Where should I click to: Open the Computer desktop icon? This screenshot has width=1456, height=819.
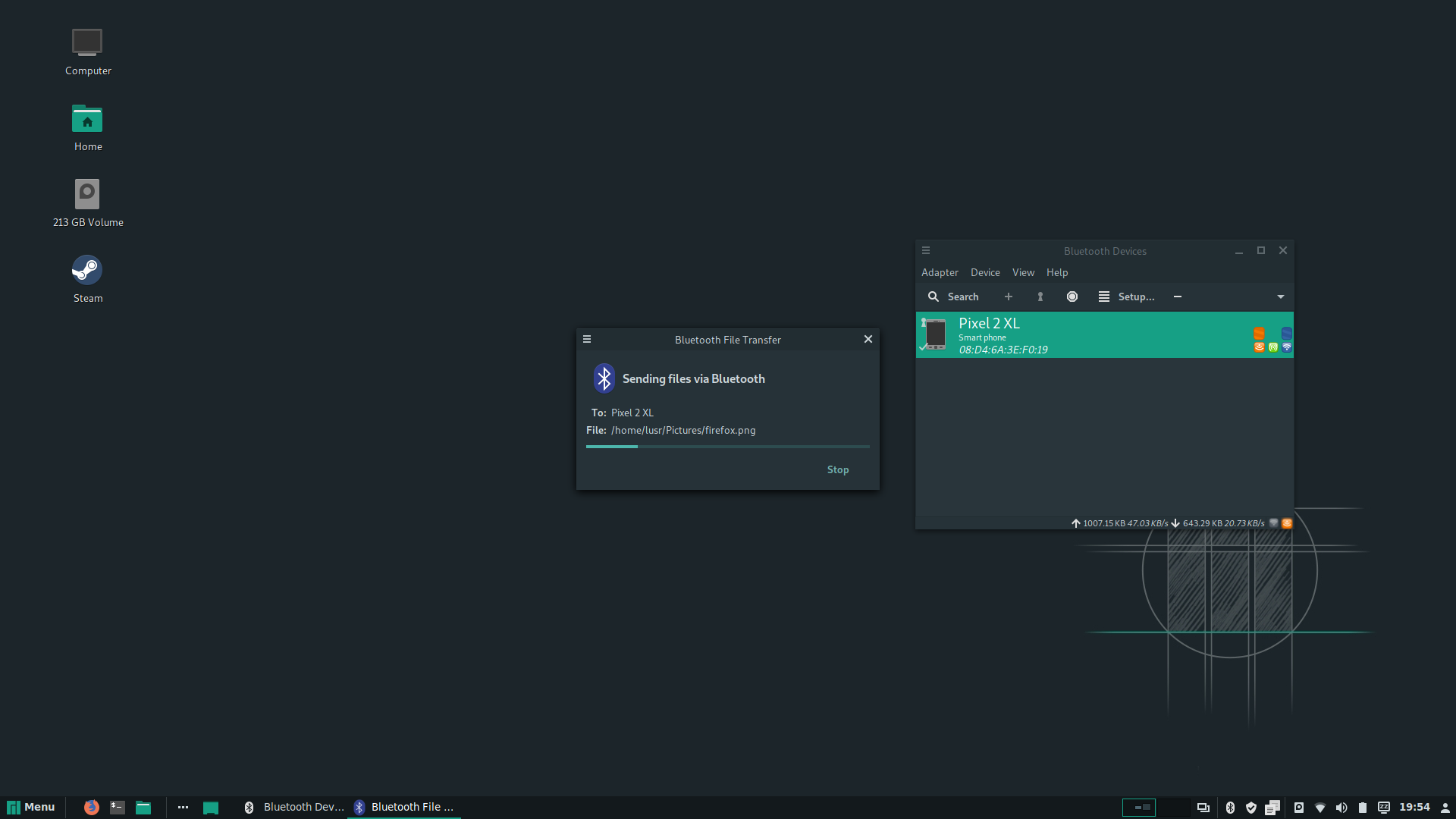pyautogui.click(x=87, y=52)
